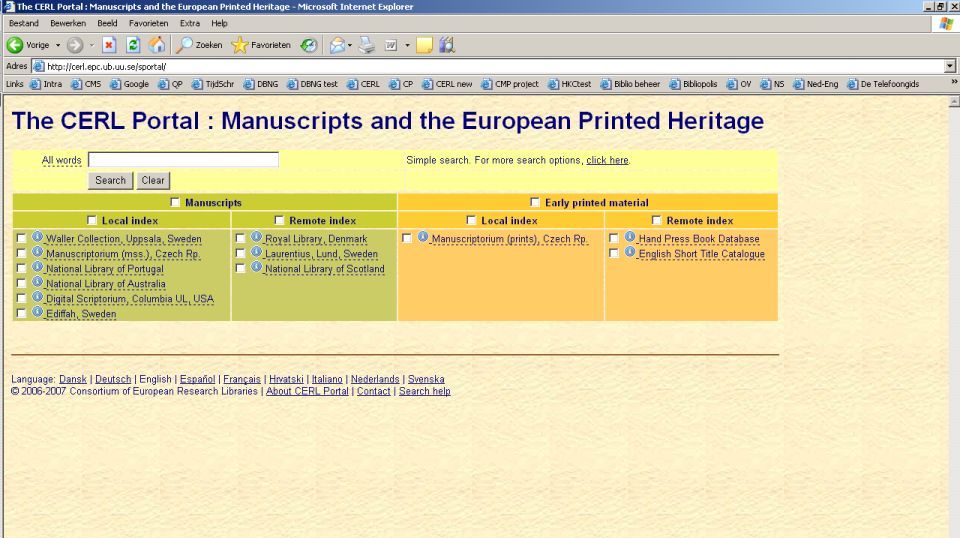The width and height of the screenshot is (960, 538).
Task: Open the Extra menu
Action: click(190, 23)
